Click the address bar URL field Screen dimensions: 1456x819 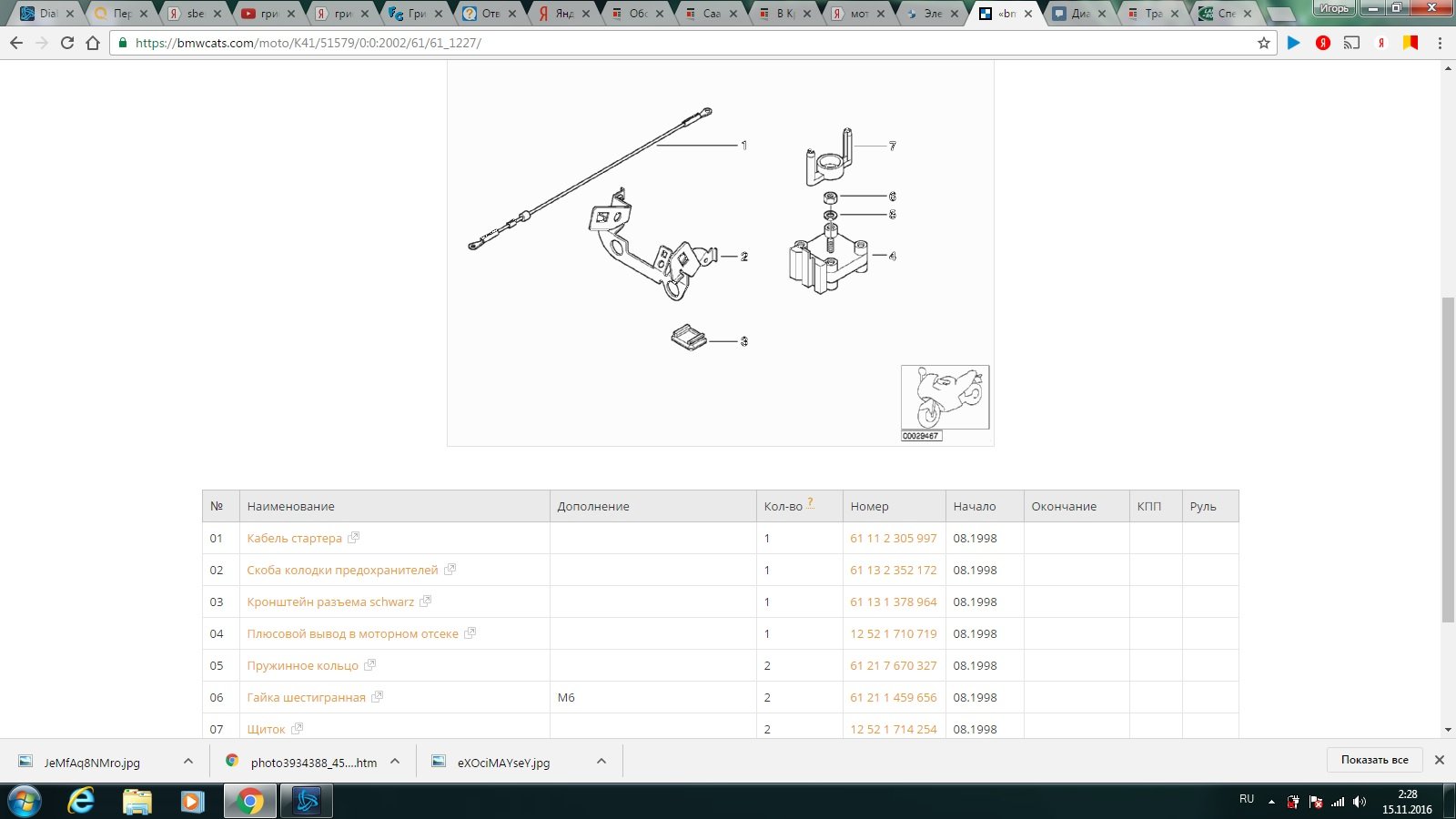pyautogui.click(x=637, y=43)
